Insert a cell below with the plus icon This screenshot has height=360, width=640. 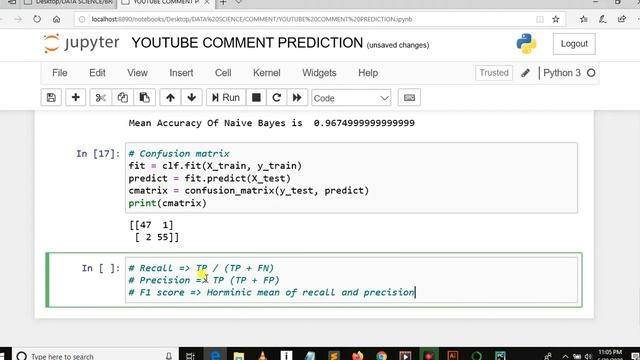(76, 98)
